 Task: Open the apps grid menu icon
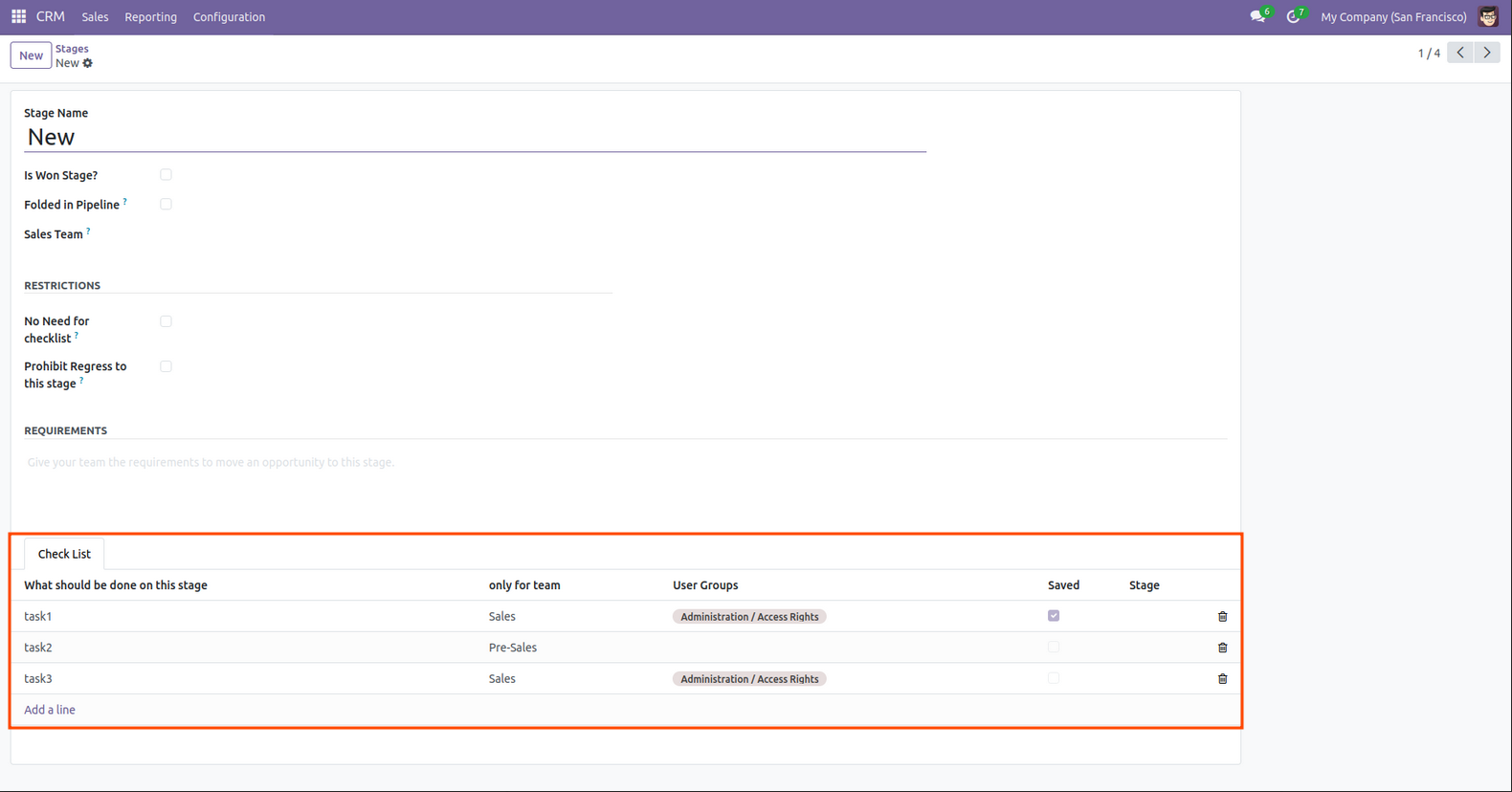coord(18,16)
